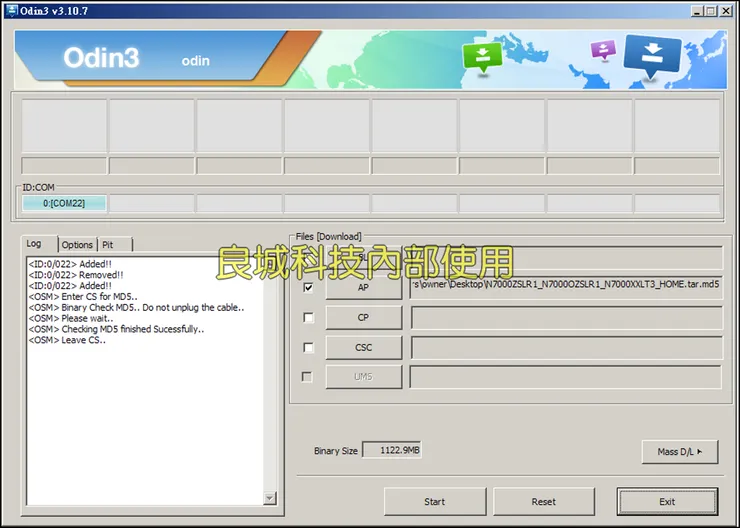Click the AP file path field with tar.md5
Viewport: 740px width, 528px height.
pyautogui.click(x=566, y=288)
